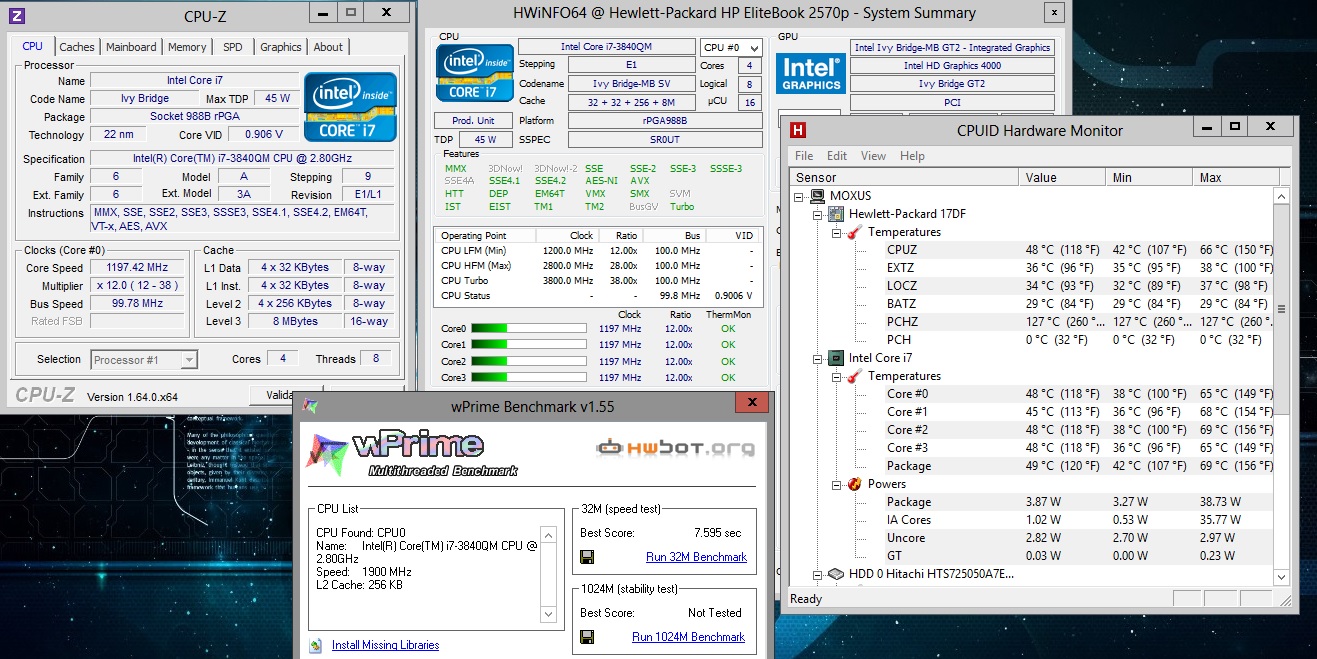Switch to the Graphics tab in CPU-Z
The width and height of the screenshot is (1317, 659).
click(281, 47)
